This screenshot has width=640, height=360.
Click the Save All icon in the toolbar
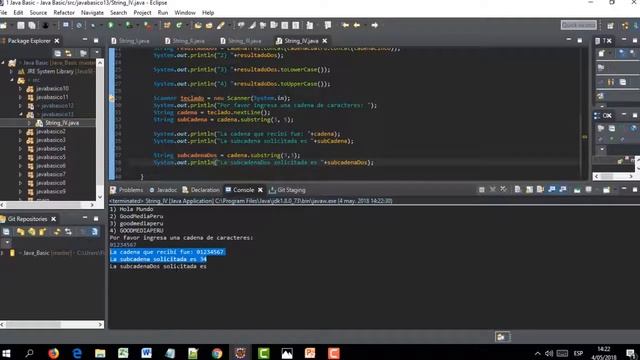pyautogui.click(x=32, y=25)
